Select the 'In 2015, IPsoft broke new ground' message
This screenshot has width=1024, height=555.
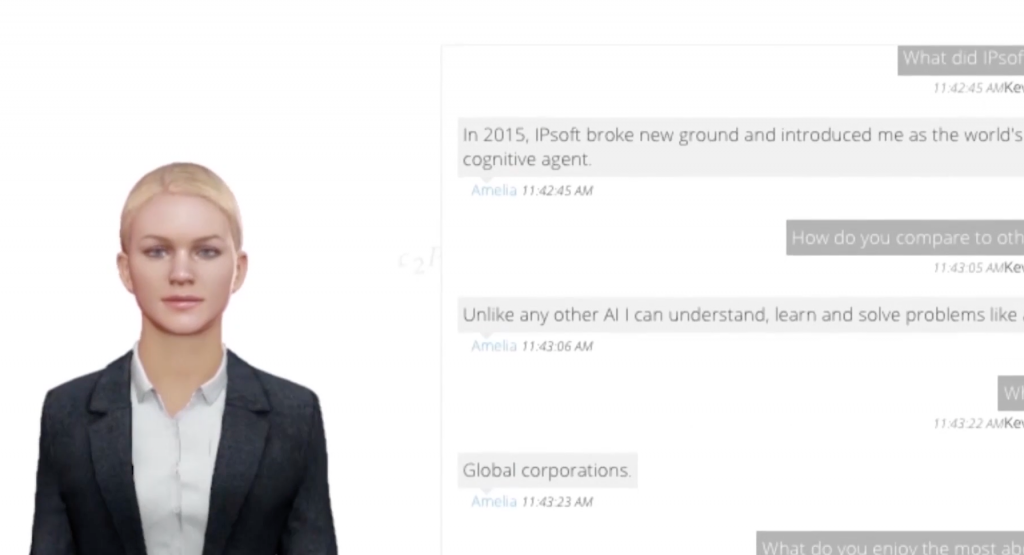click(x=741, y=147)
